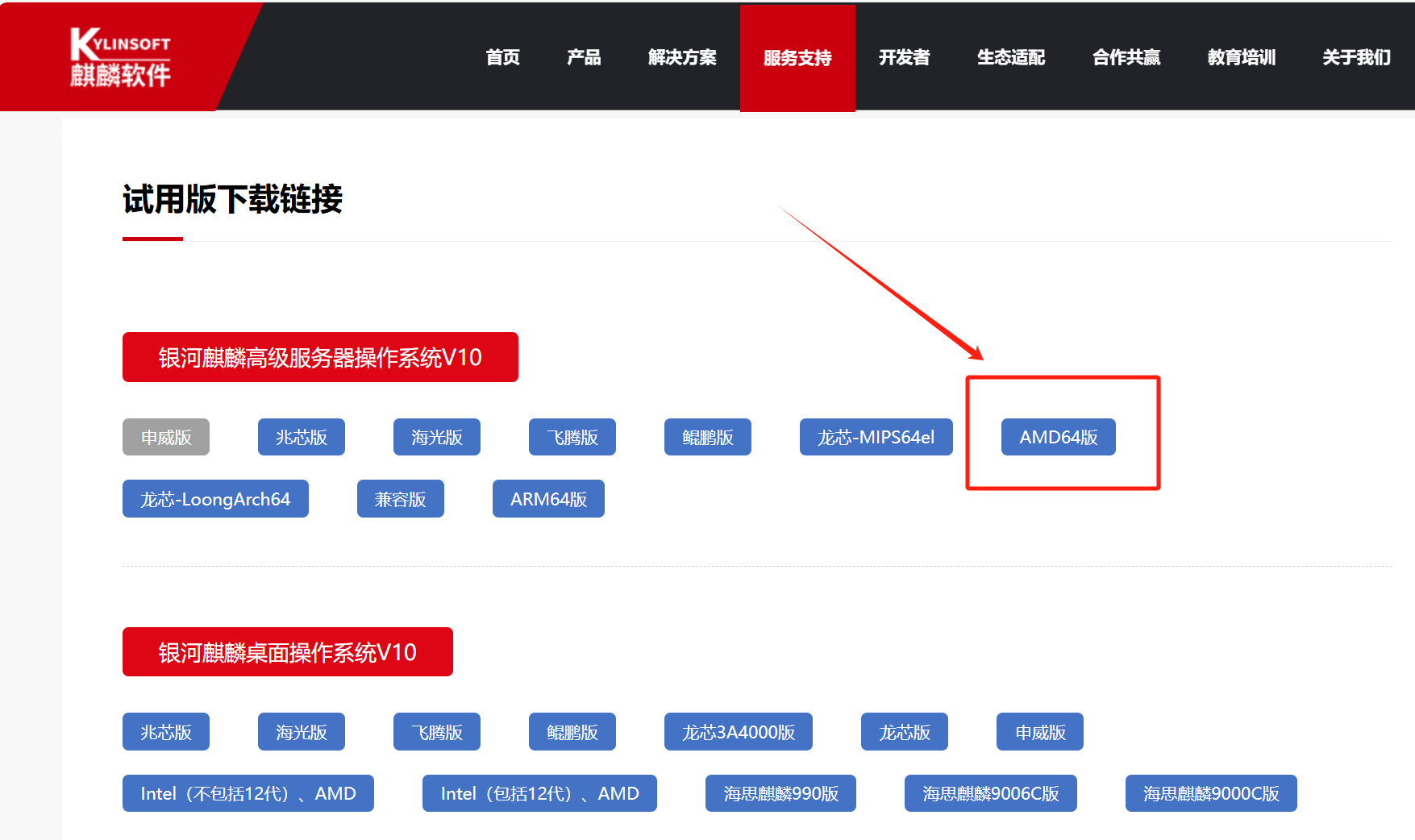
Task: Download the desktop 海光版 edition
Action: (302, 732)
